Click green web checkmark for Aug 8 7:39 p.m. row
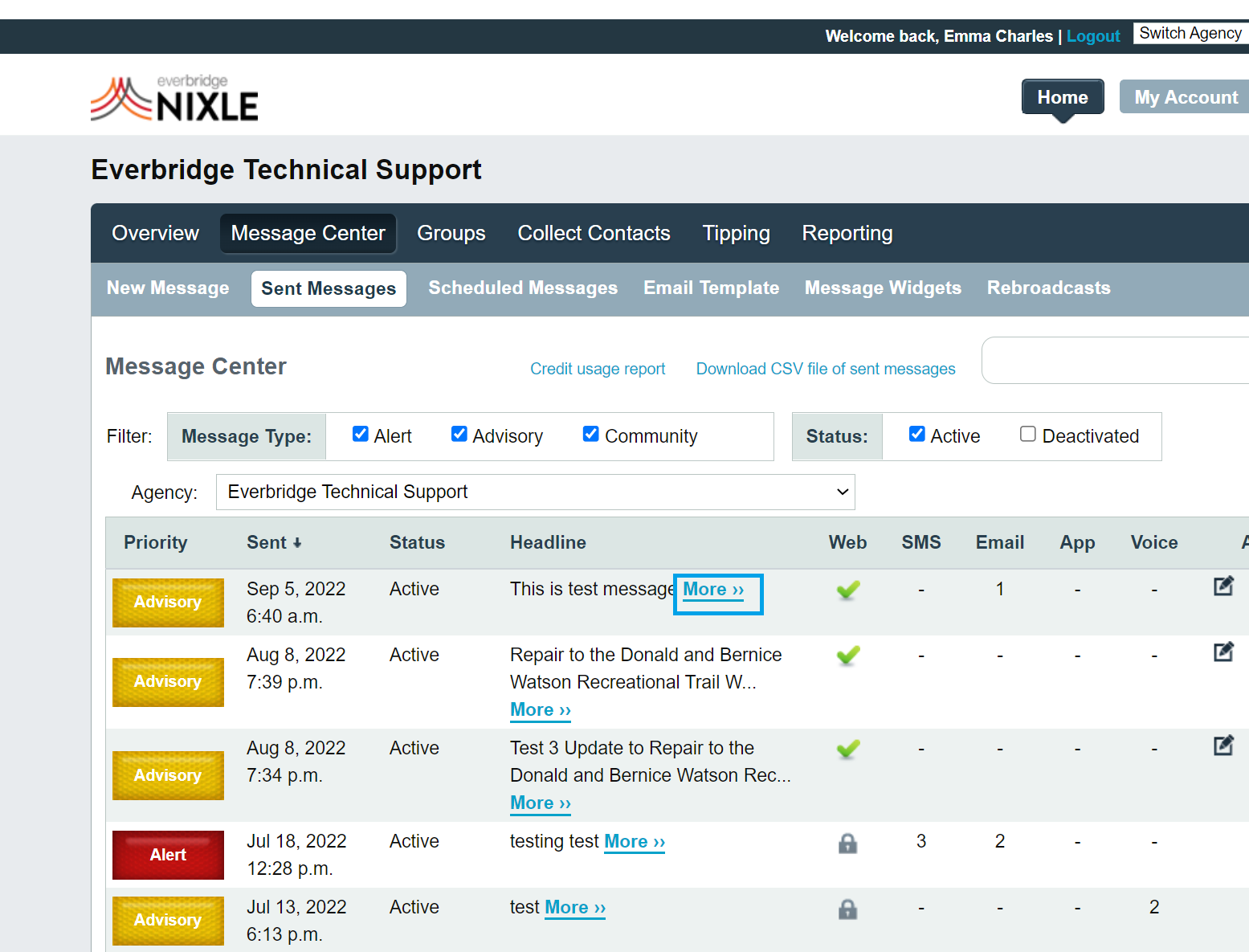1249x952 pixels. coord(848,656)
